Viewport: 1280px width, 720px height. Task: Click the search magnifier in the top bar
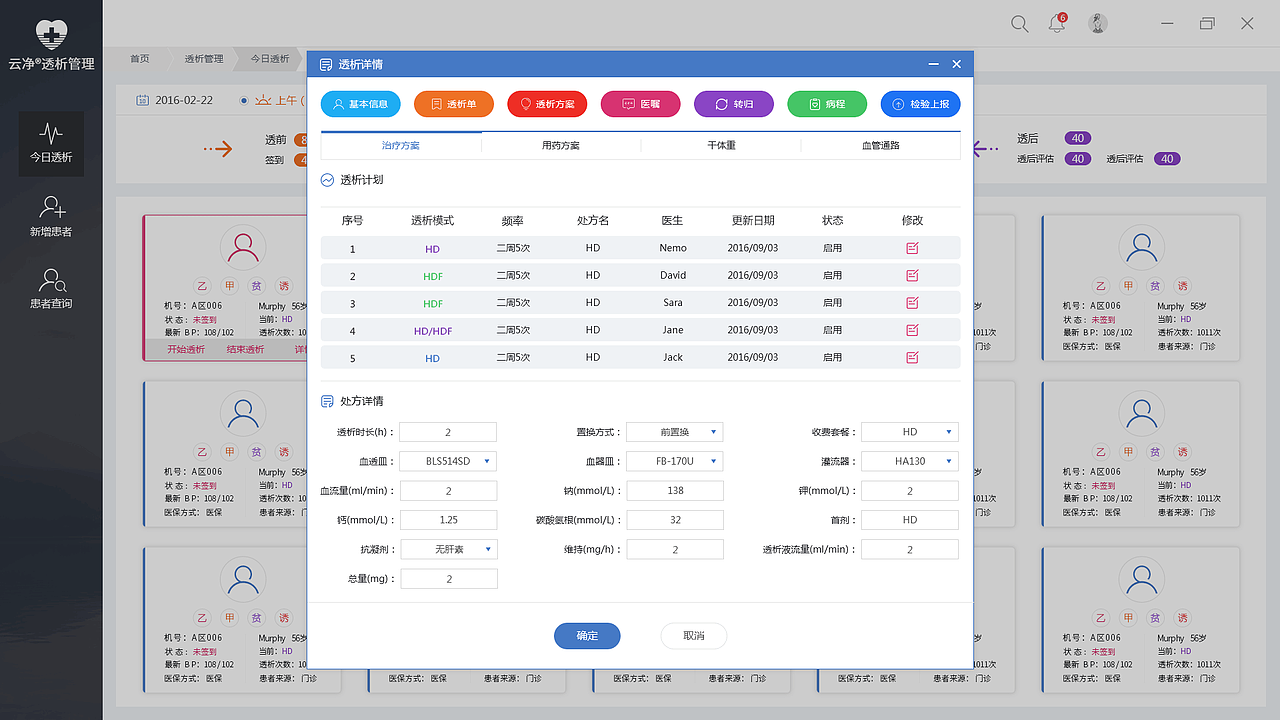(1019, 23)
